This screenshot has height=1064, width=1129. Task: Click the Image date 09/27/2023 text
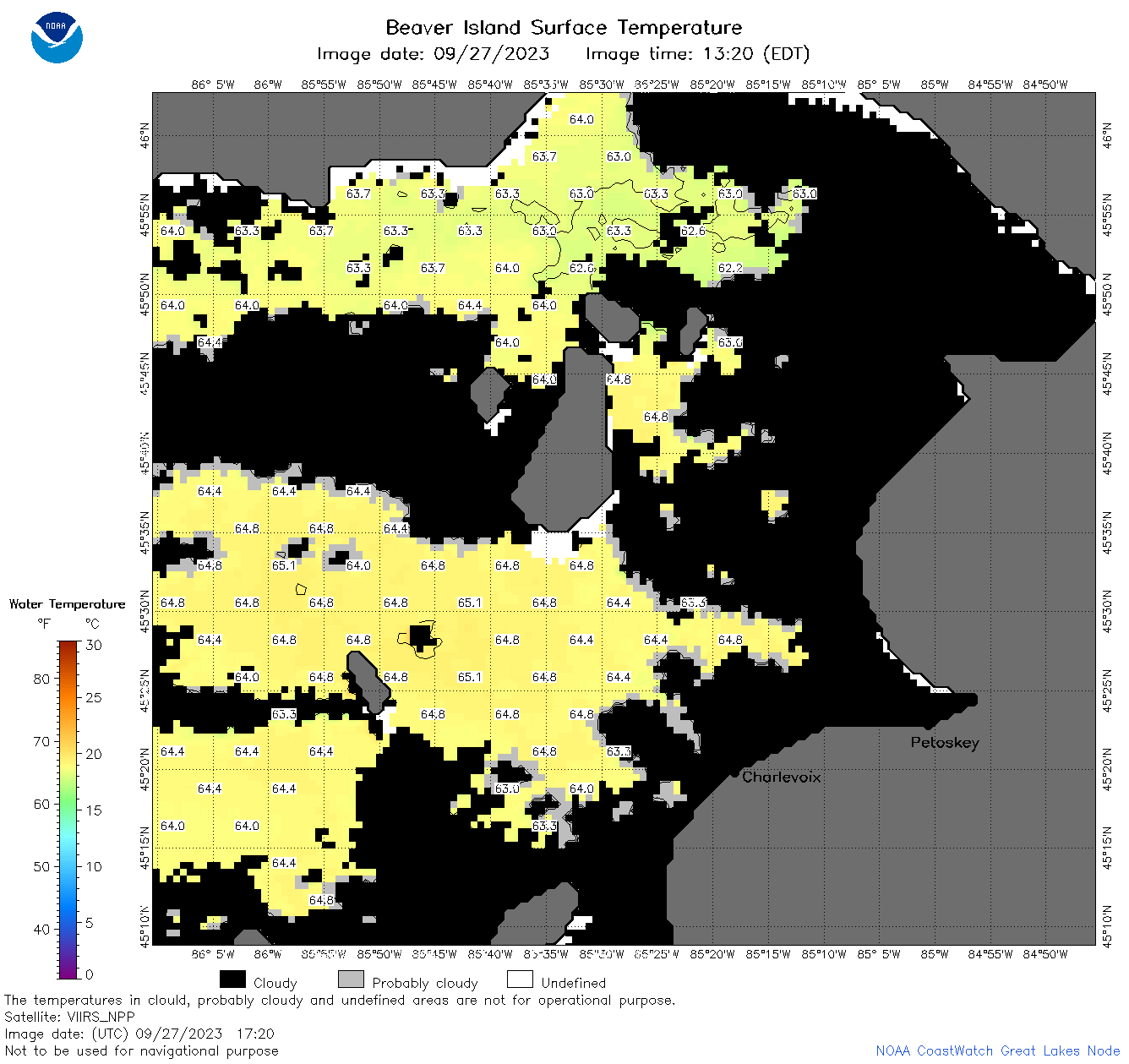433,54
